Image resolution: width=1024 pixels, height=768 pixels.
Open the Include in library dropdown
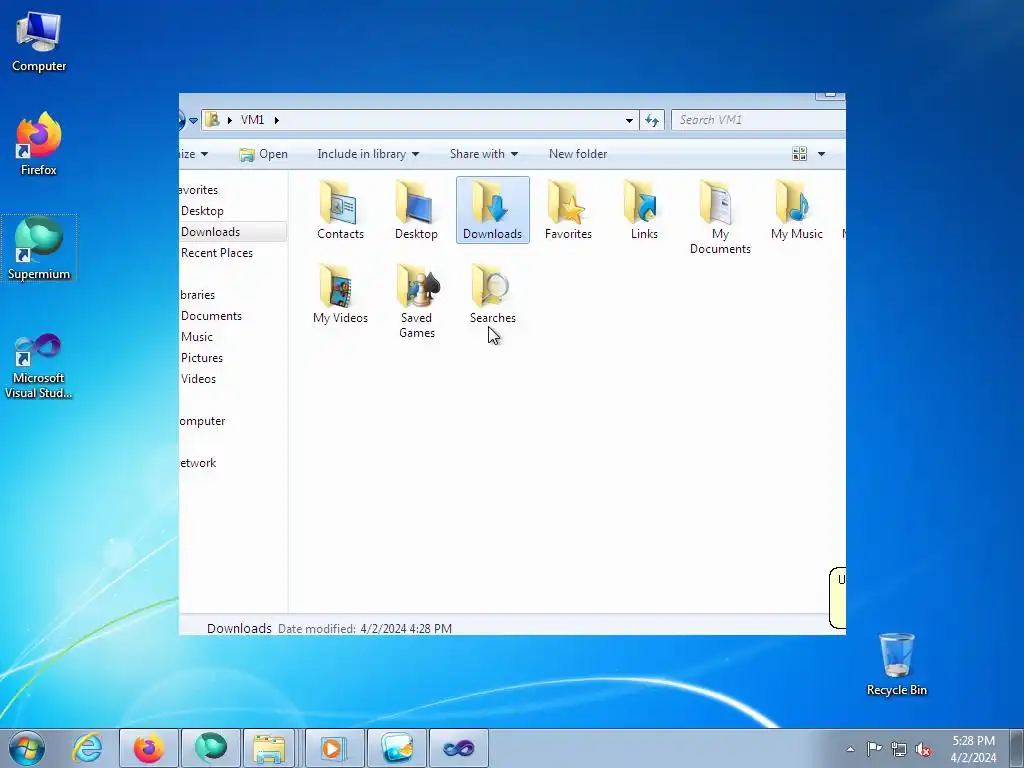(x=368, y=154)
